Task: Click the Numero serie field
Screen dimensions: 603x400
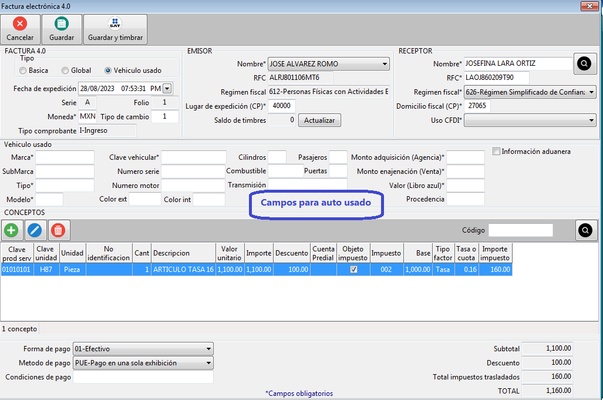Action: pyautogui.click(x=193, y=172)
